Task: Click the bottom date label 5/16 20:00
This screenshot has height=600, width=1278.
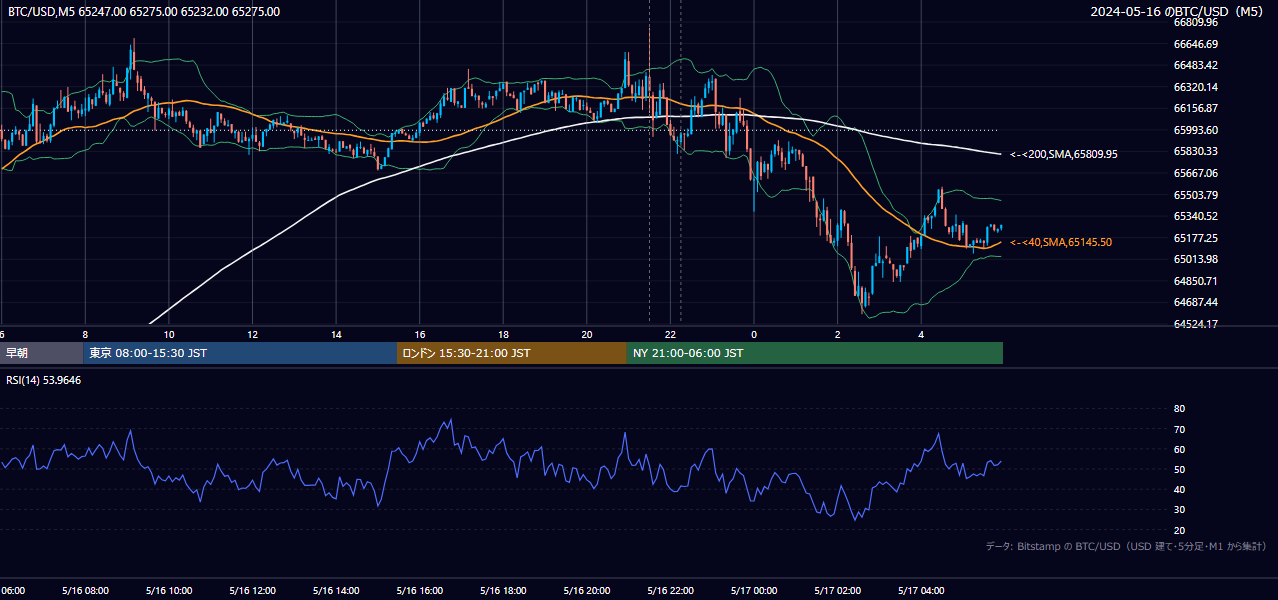Action: tap(587, 591)
